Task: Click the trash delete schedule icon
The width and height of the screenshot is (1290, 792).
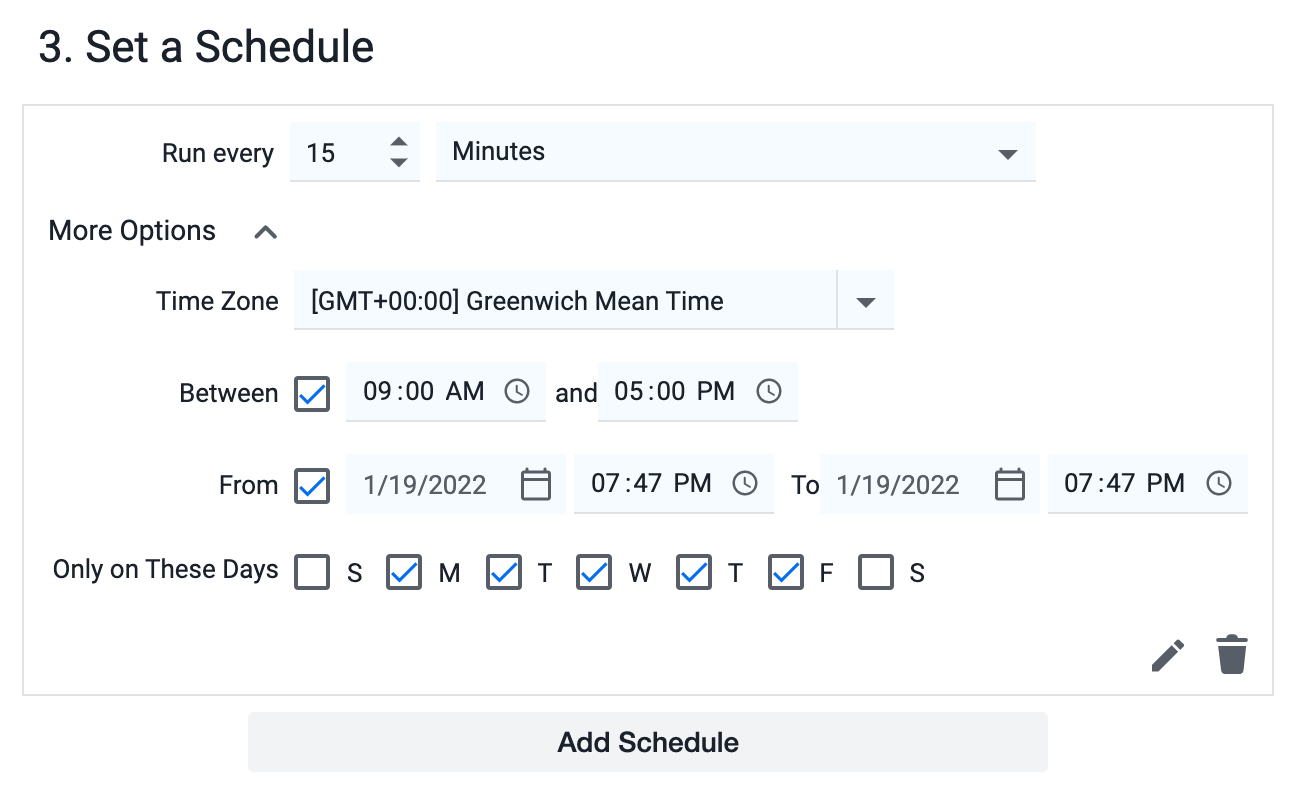Action: [1232, 655]
